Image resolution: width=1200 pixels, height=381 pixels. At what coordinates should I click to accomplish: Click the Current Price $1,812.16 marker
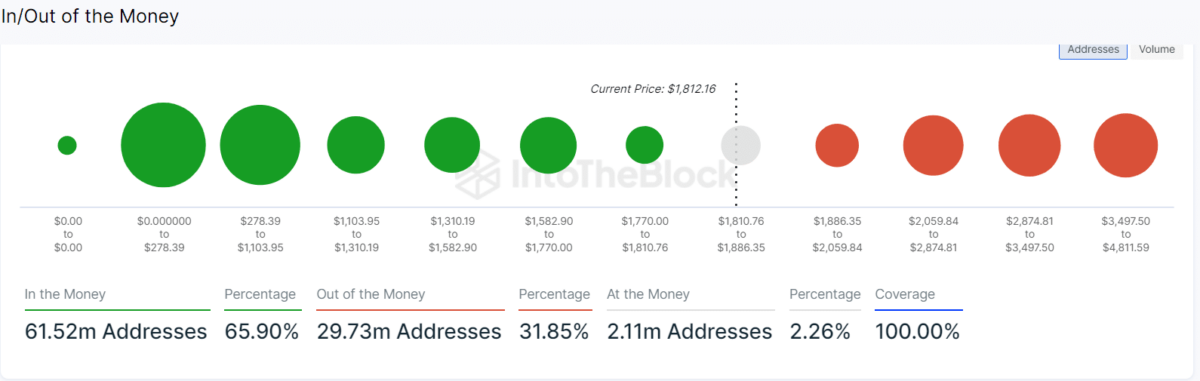pyautogui.click(x=654, y=89)
